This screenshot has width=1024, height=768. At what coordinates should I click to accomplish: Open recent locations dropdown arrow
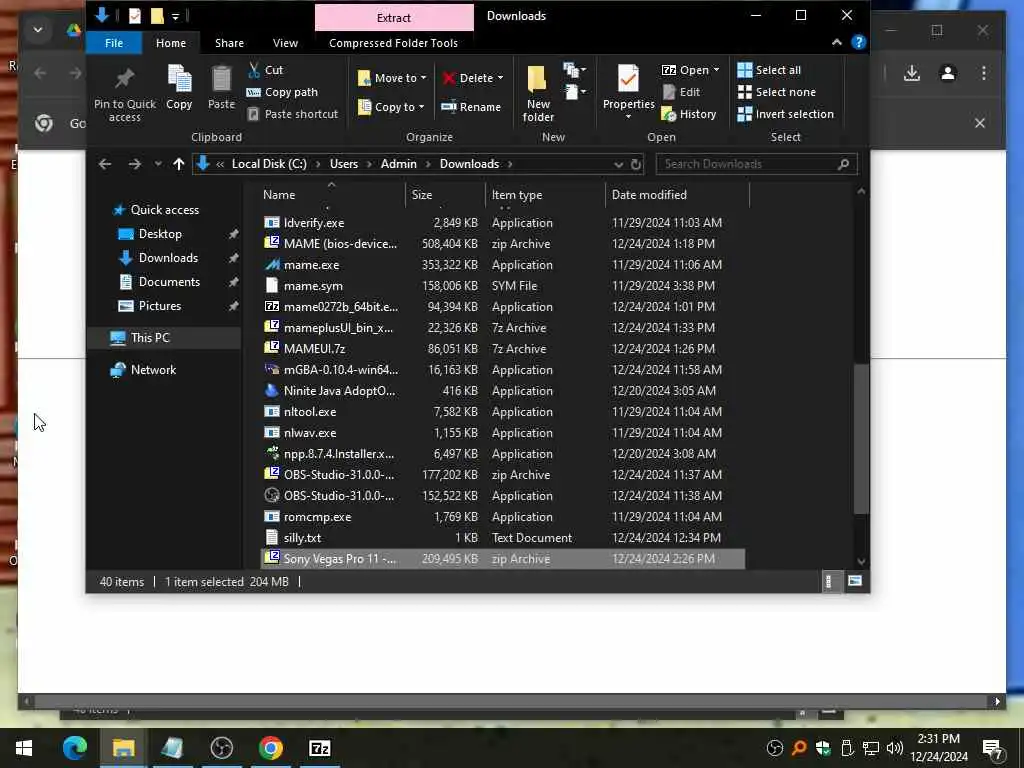[x=157, y=164]
